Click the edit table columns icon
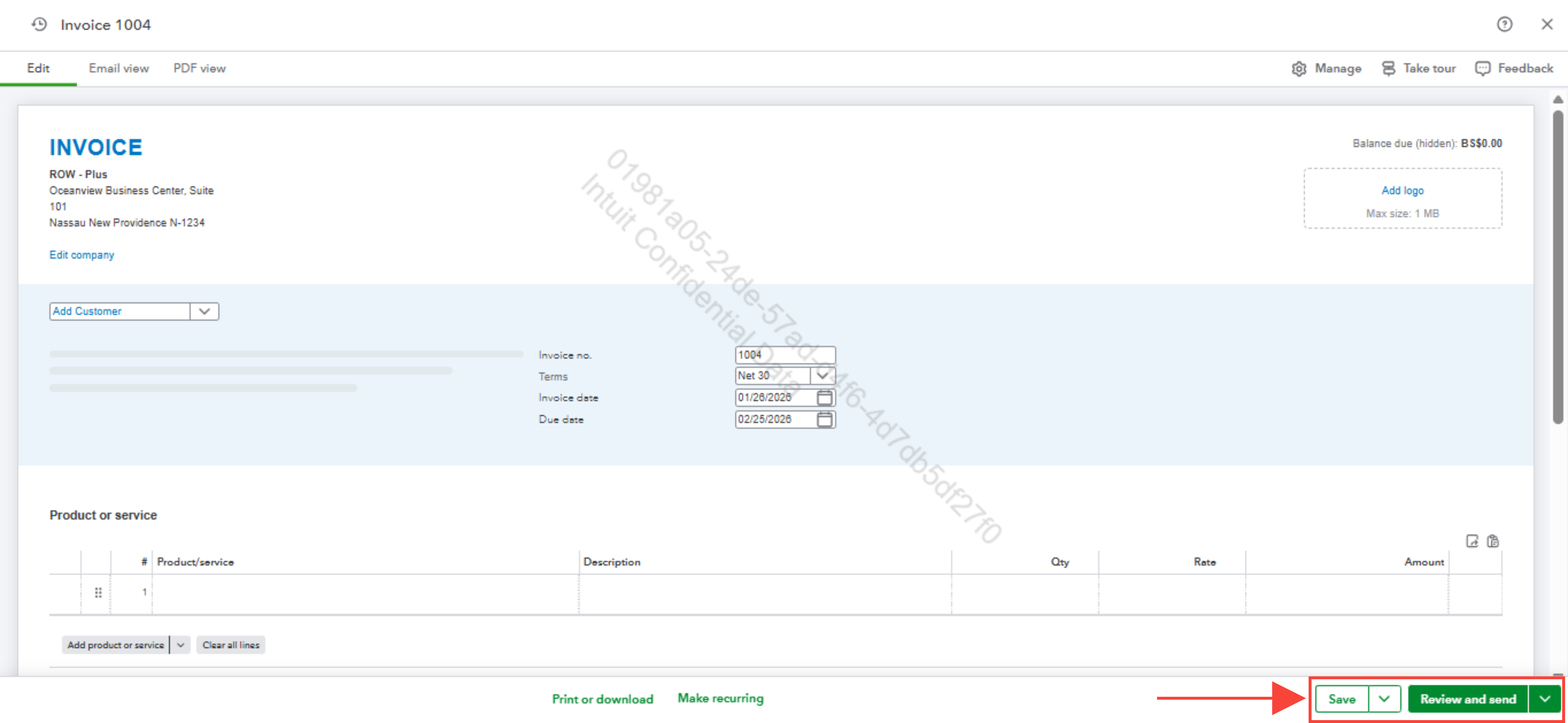This screenshot has width=1568, height=723. point(1472,541)
